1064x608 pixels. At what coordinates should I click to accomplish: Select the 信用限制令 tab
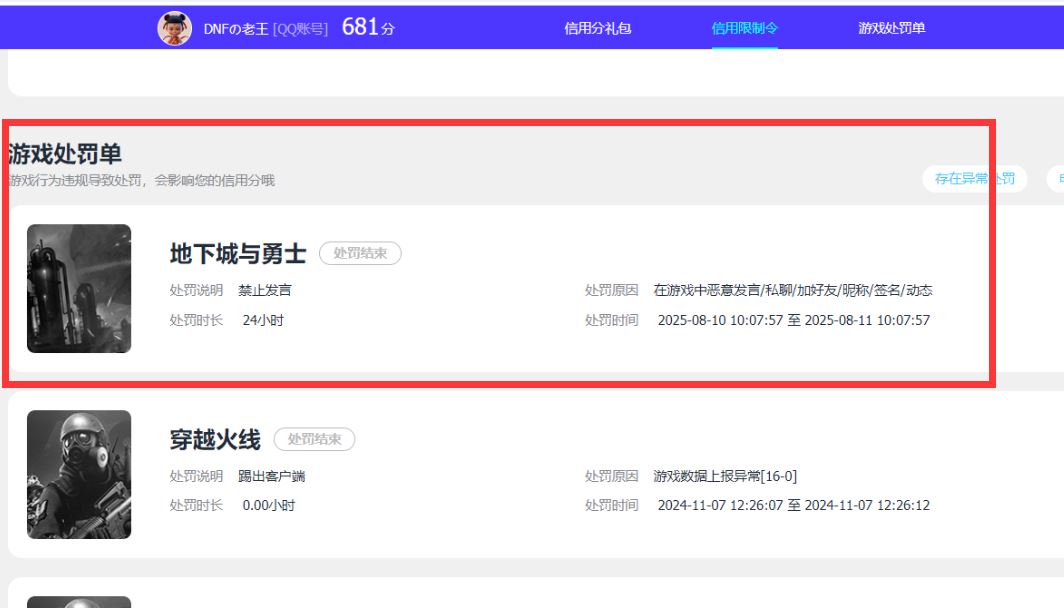(x=744, y=28)
